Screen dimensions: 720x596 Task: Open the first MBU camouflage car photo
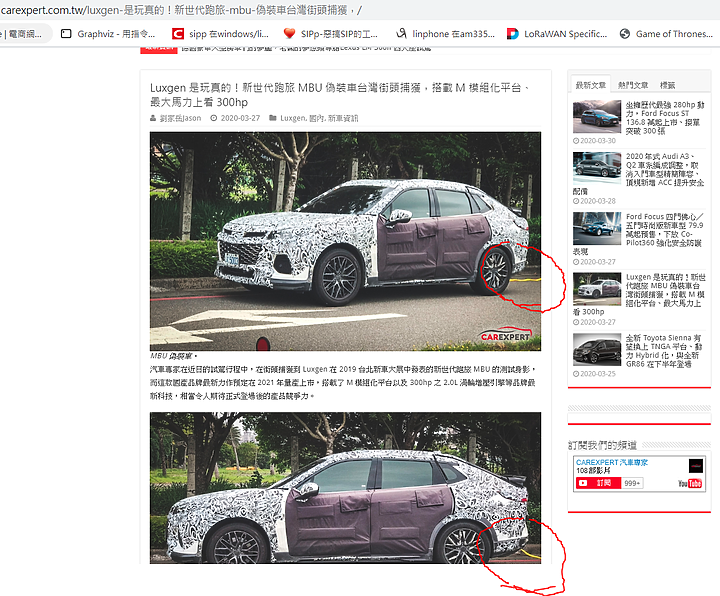(345, 242)
